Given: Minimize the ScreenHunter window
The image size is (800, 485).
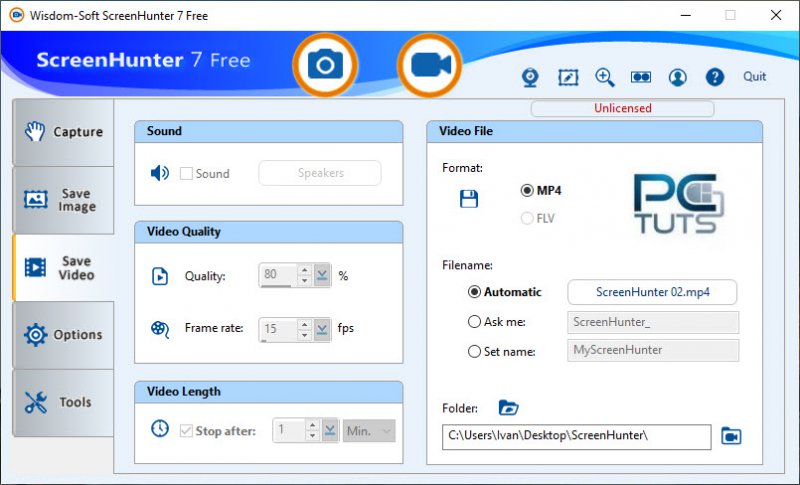Looking at the screenshot, I should coord(685,15).
